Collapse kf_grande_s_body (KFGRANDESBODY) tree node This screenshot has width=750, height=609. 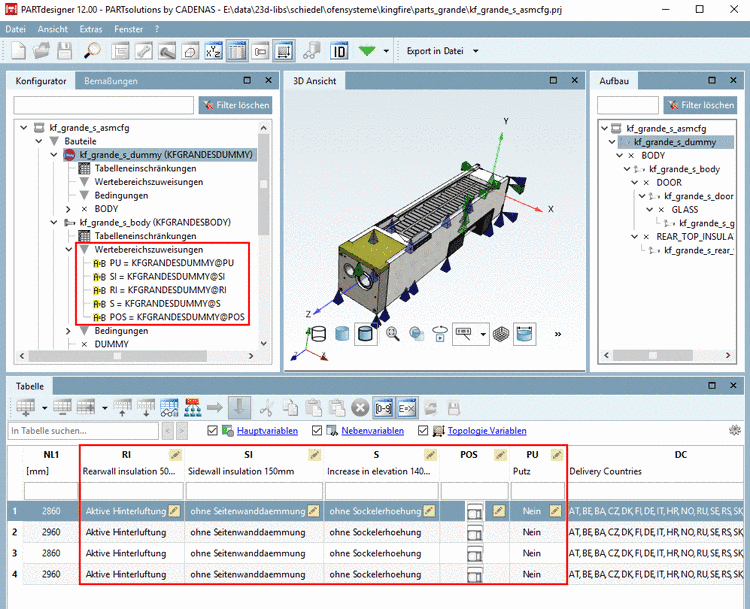(x=54, y=222)
